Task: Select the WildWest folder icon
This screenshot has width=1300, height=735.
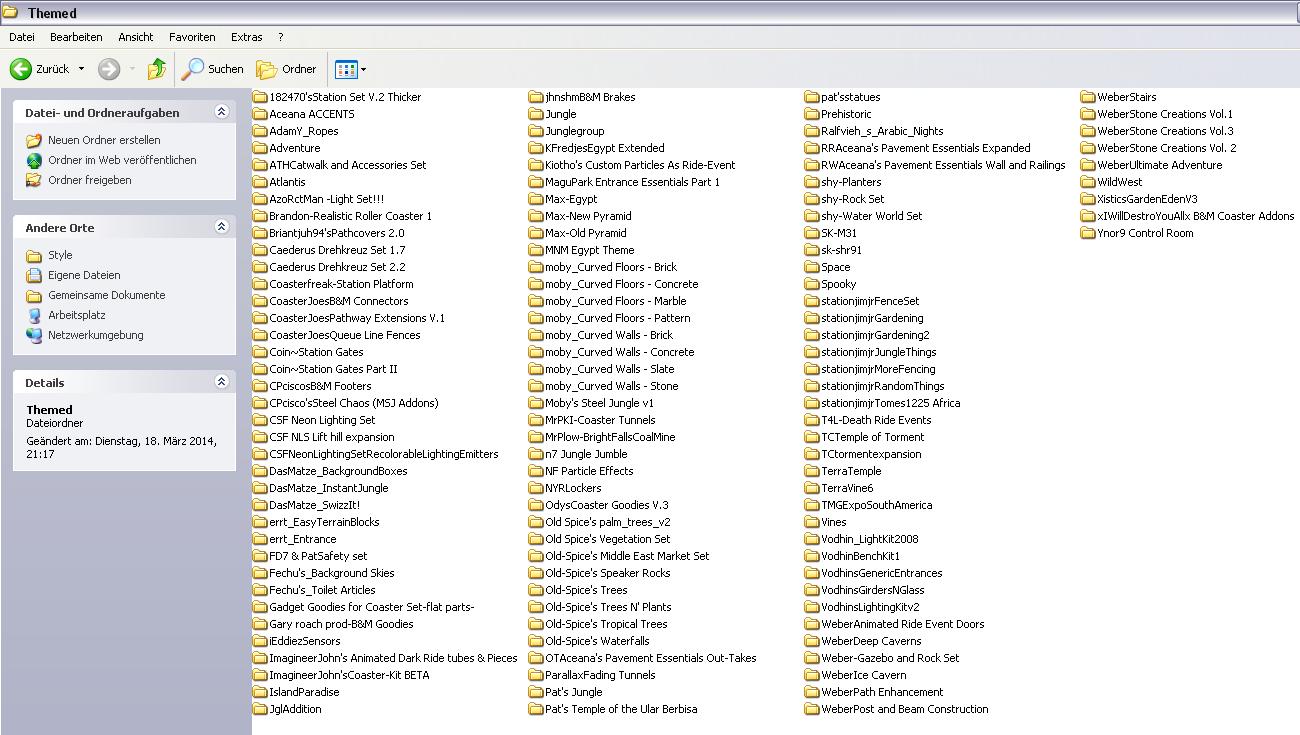Action: coord(1089,182)
